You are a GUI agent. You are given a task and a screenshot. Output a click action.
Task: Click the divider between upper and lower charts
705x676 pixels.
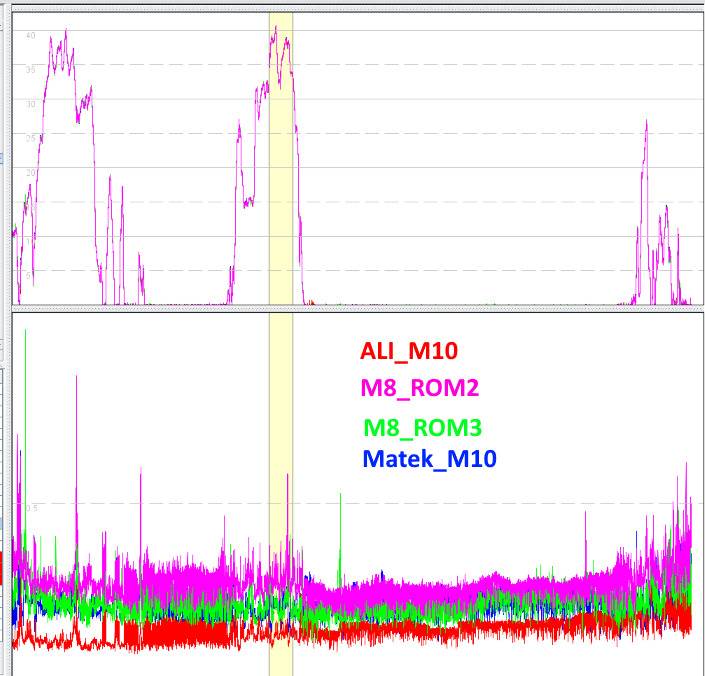coord(352,308)
